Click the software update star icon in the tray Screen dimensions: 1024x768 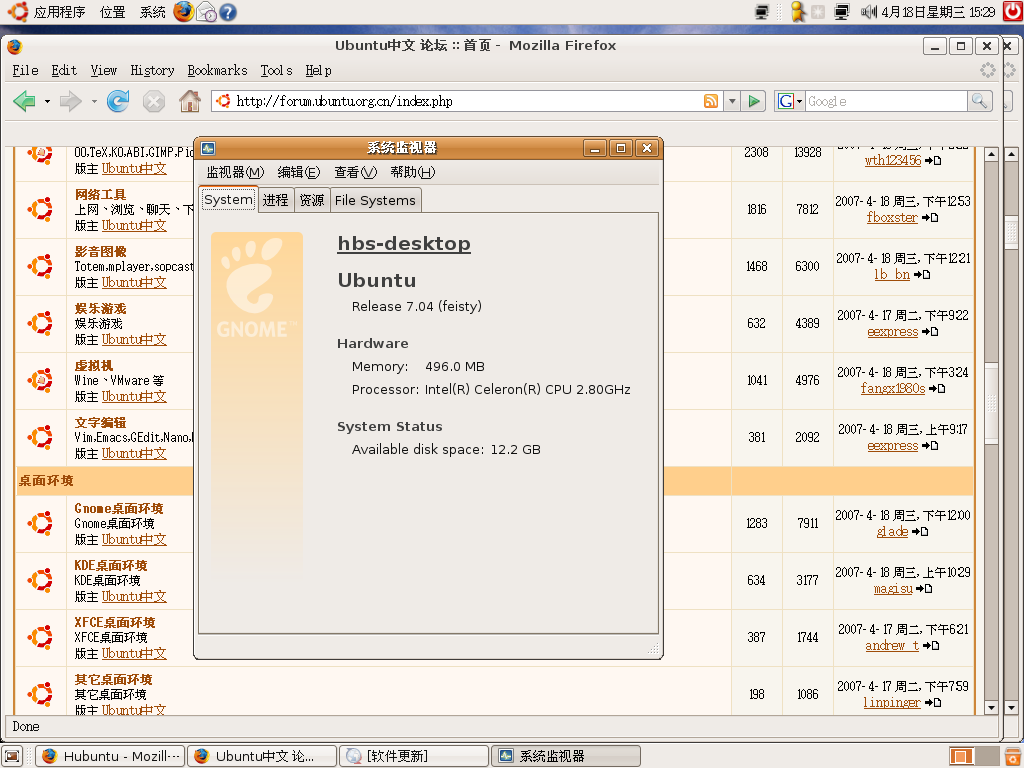[x=818, y=12]
